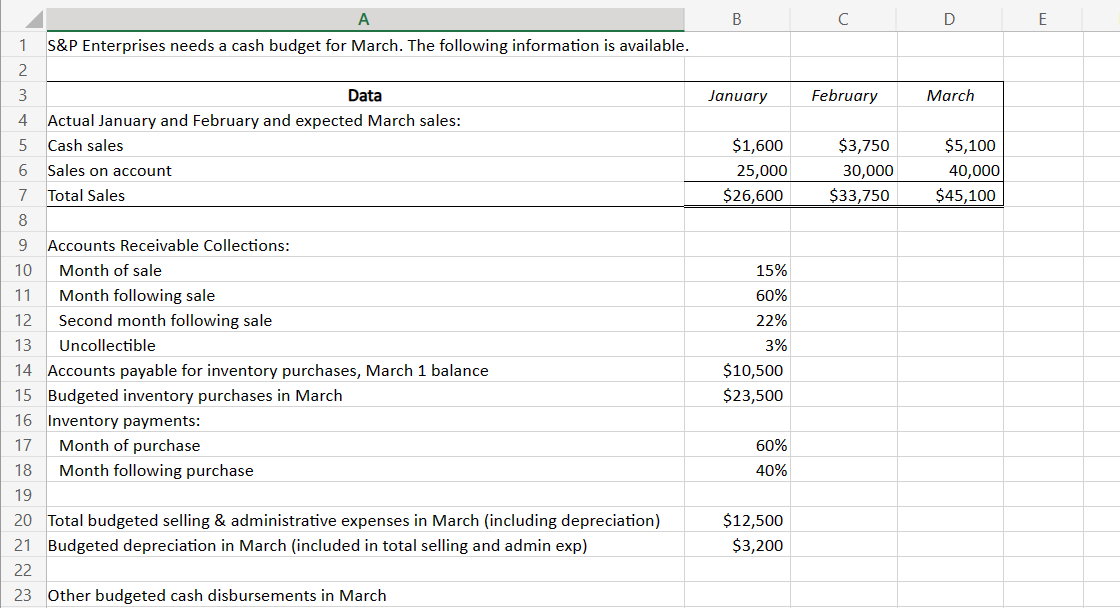Select the $12,500 selling and admin expenses value
The image size is (1120, 608).
tap(737, 520)
